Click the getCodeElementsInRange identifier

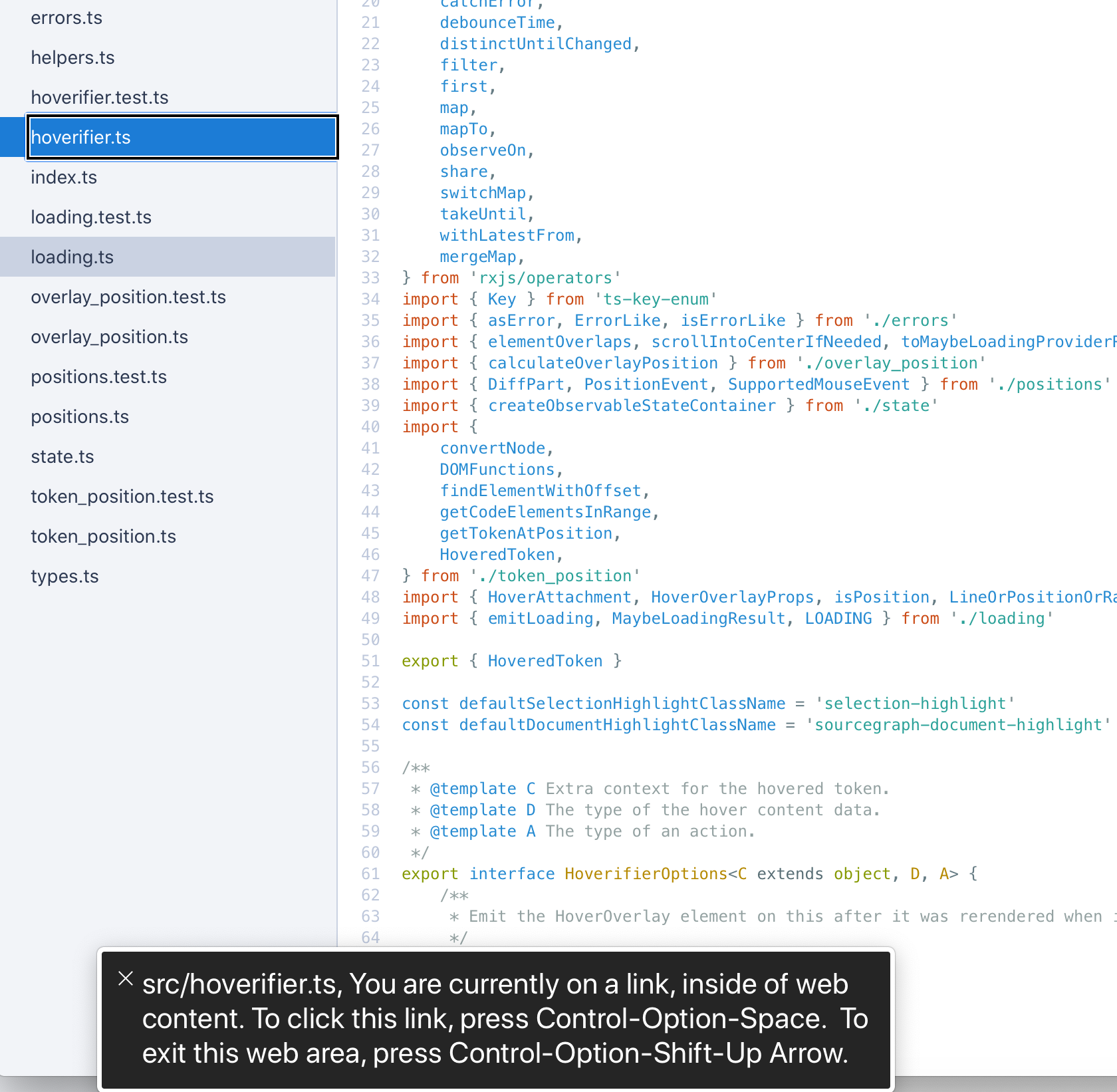click(x=545, y=512)
